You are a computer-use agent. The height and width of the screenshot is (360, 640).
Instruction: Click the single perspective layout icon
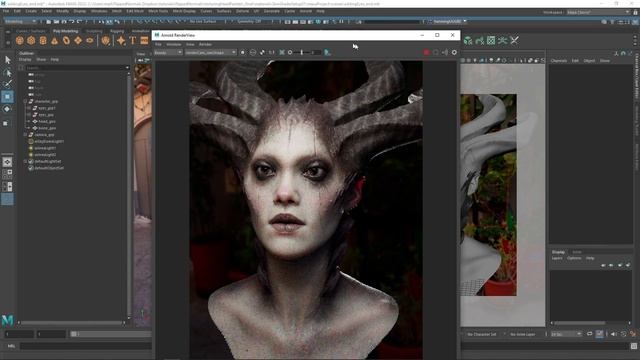click(7, 162)
